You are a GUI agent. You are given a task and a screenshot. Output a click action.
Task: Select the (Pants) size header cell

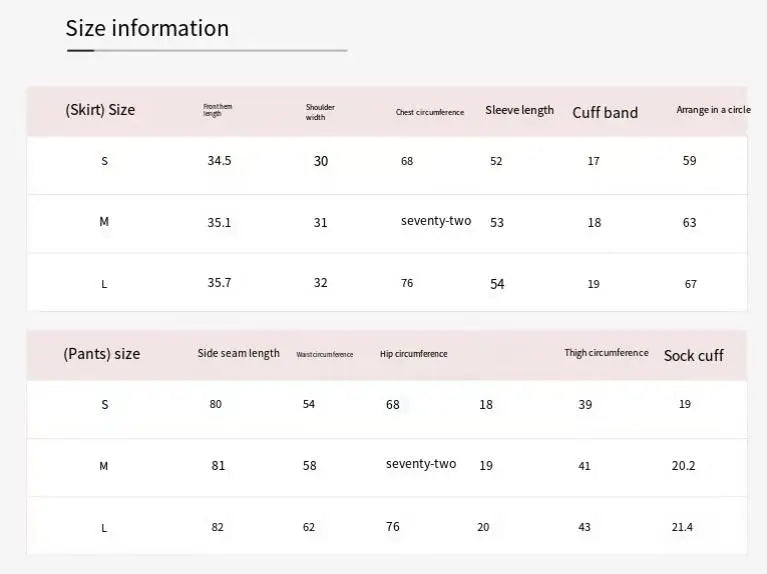click(x=102, y=353)
